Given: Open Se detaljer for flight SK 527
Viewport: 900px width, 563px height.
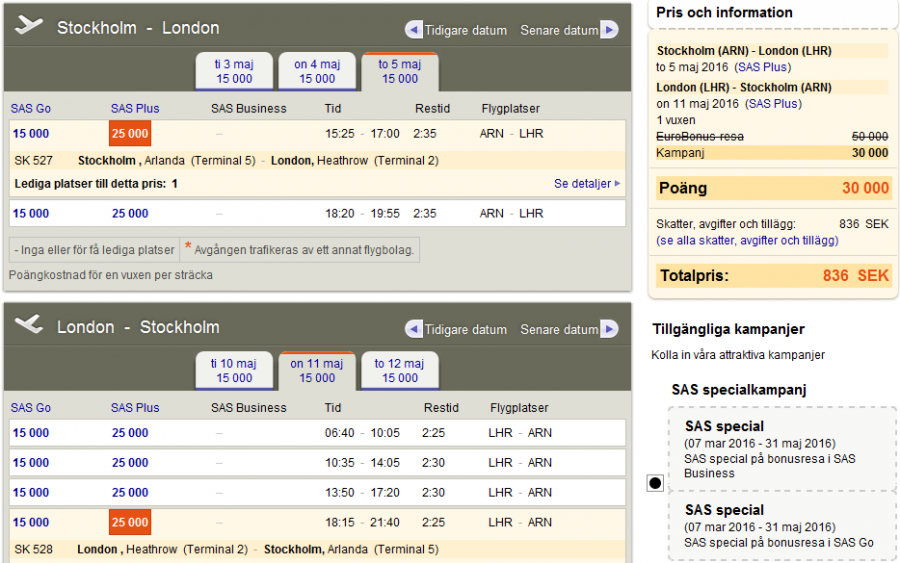Looking at the screenshot, I should pyautogui.click(x=587, y=184).
